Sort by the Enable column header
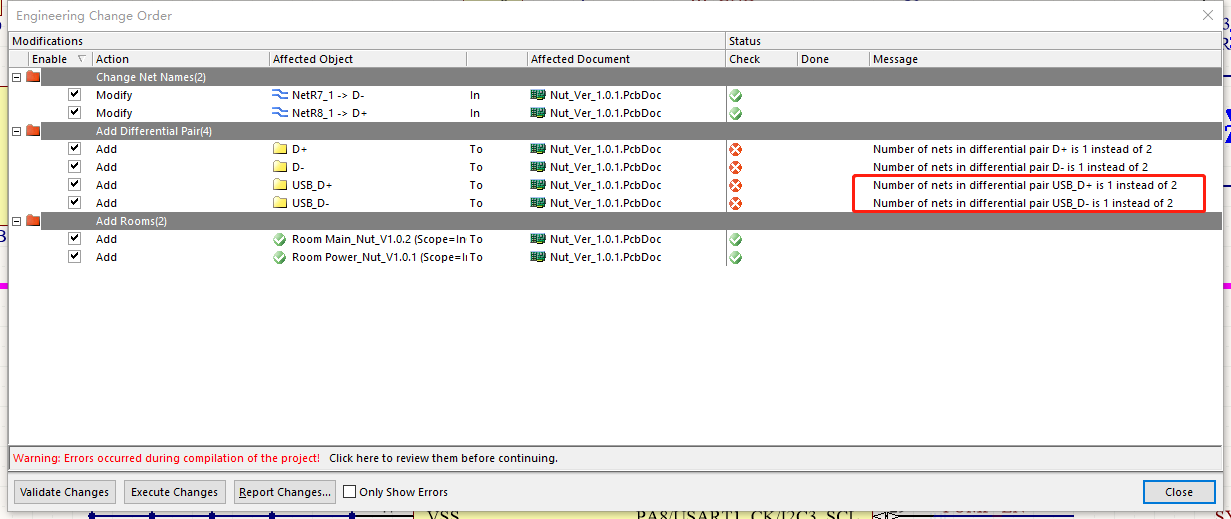 pyautogui.click(x=51, y=59)
